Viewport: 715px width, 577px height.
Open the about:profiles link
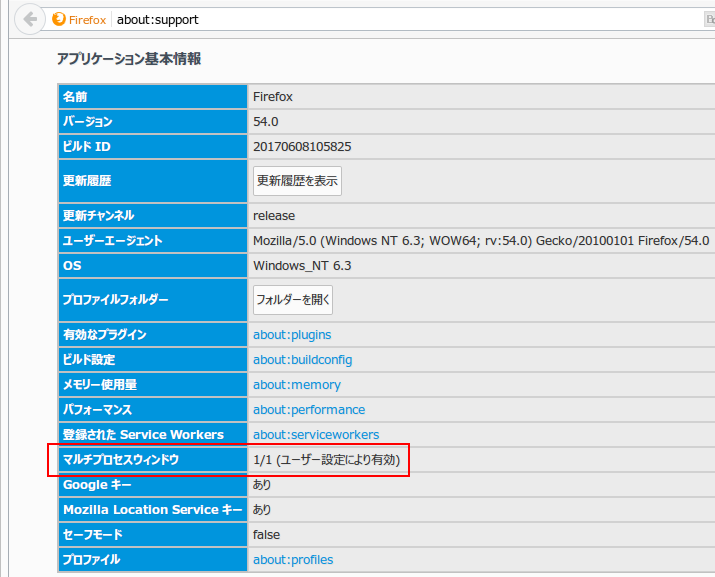[293, 560]
